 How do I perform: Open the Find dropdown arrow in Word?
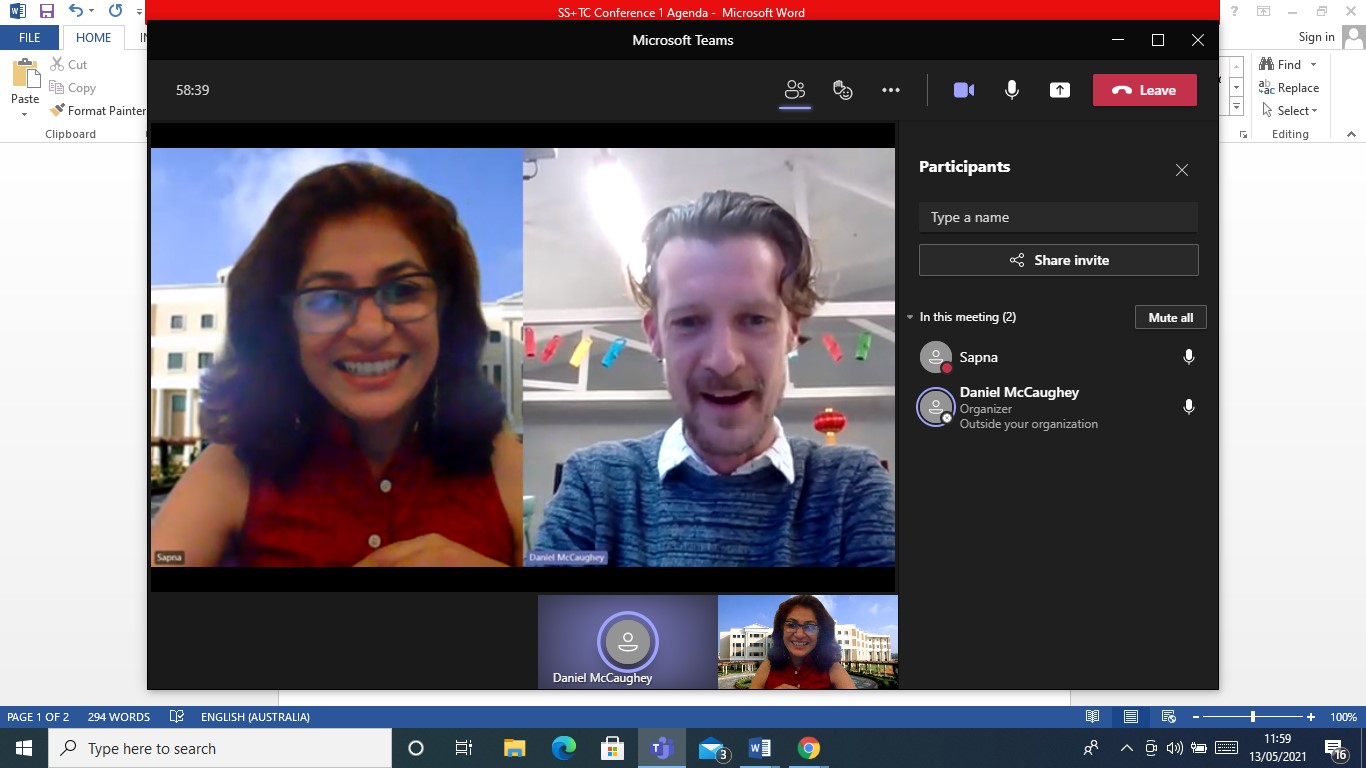point(1313,64)
